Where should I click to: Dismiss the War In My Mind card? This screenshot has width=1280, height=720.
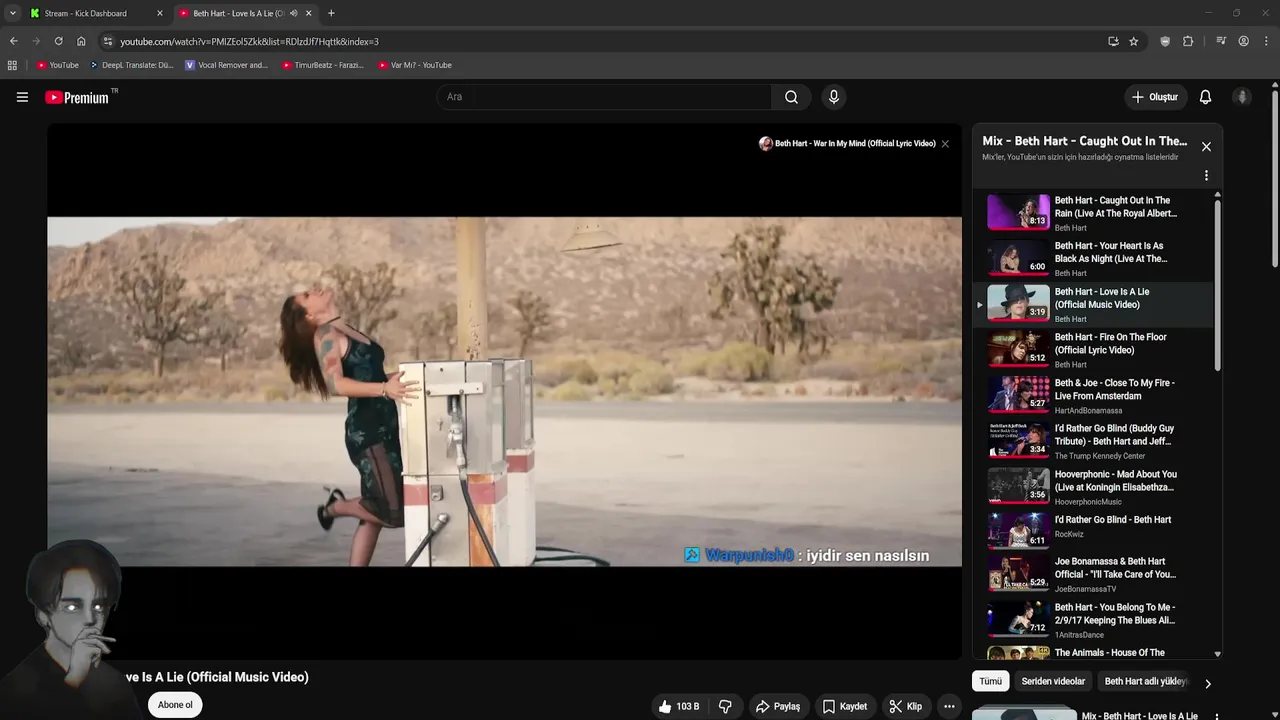(x=945, y=144)
